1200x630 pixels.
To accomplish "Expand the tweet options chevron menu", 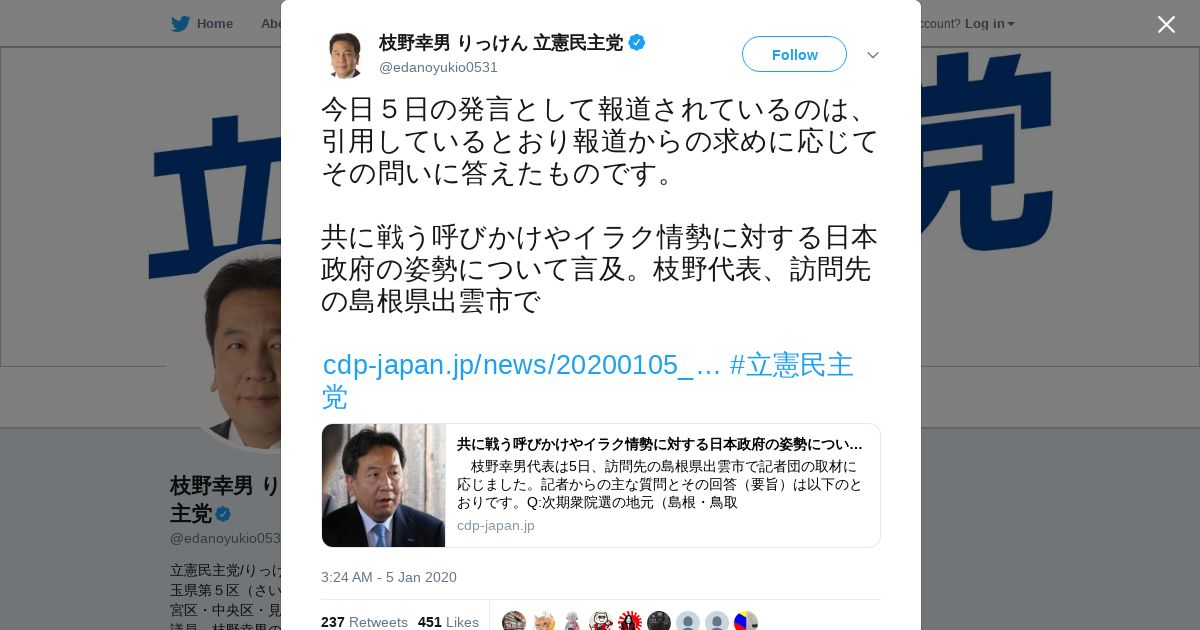I will pyautogui.click(x=873, y=55).
